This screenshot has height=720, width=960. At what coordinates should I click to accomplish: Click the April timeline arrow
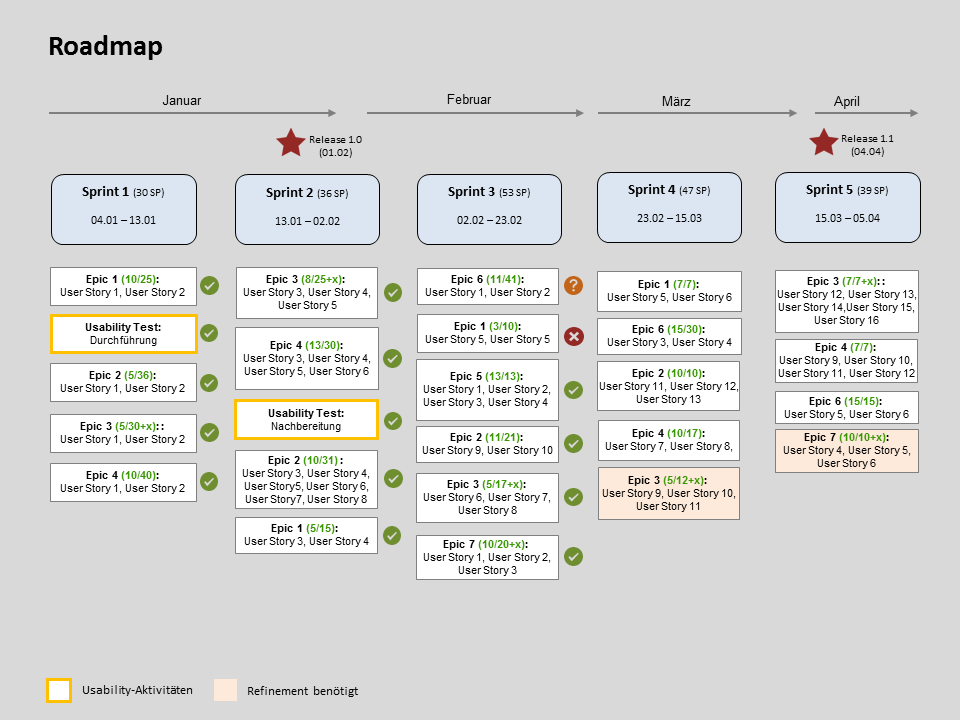pos(866,113)
